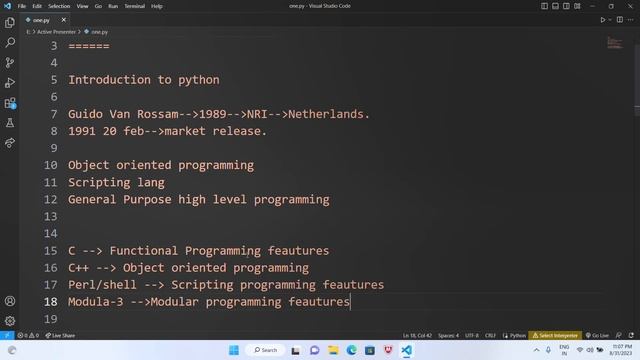Image resolution: width=640 pixels, height=360 pixels.
Task: Open the Help menu
Action: [157, 6]
